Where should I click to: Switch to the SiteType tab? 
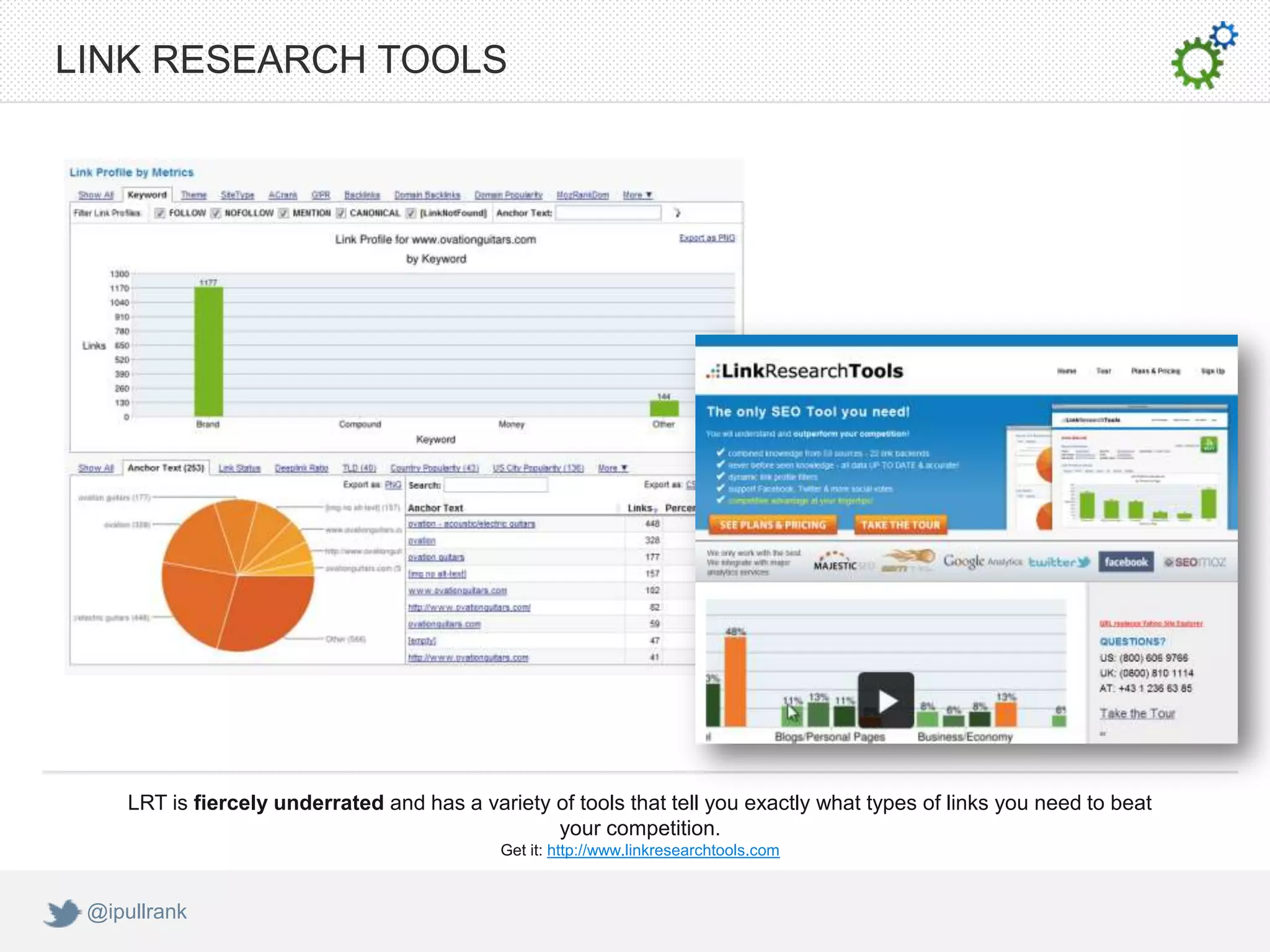(238, 195)
